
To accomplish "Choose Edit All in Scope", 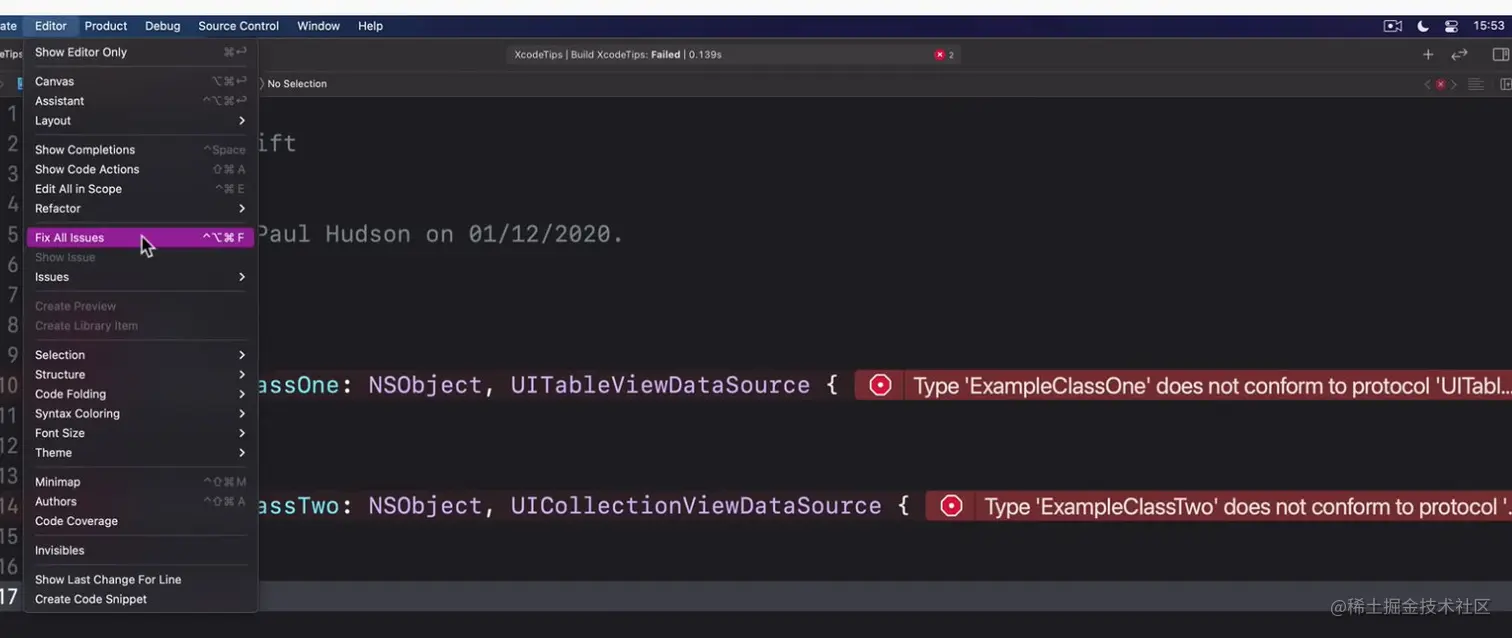I will pos(140,189).
